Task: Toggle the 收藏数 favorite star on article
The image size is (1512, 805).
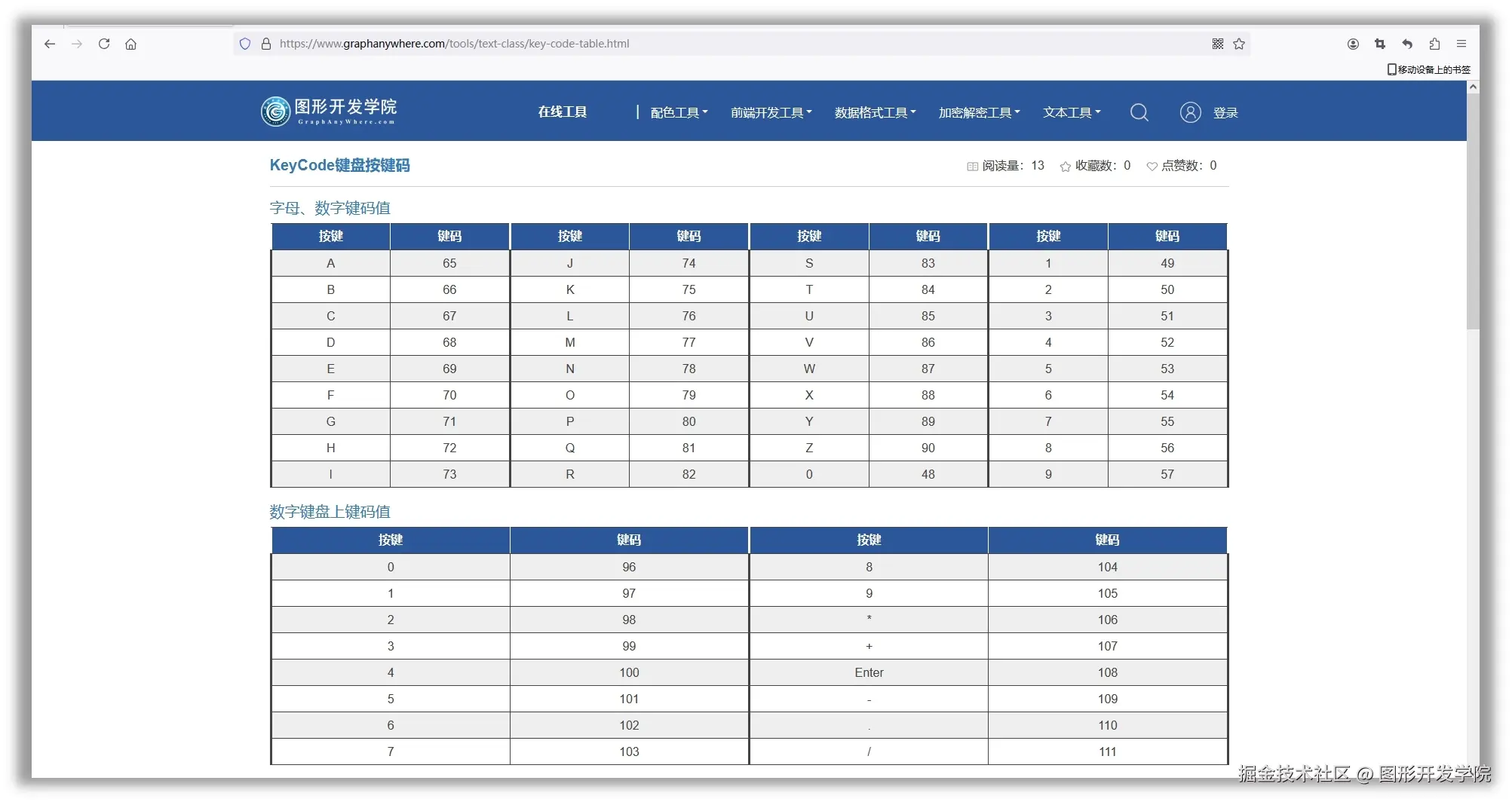Action: click(1065, 166)
